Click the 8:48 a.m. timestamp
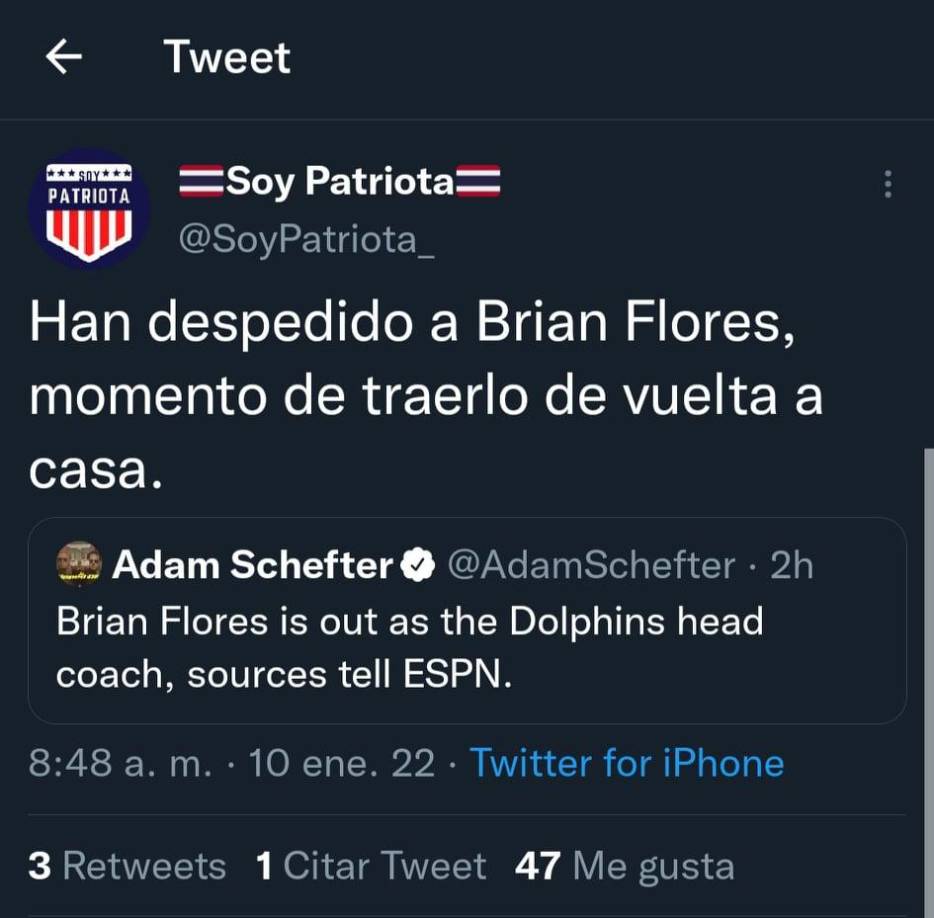This screenshot has width=934, height=918. coord(120,762)
